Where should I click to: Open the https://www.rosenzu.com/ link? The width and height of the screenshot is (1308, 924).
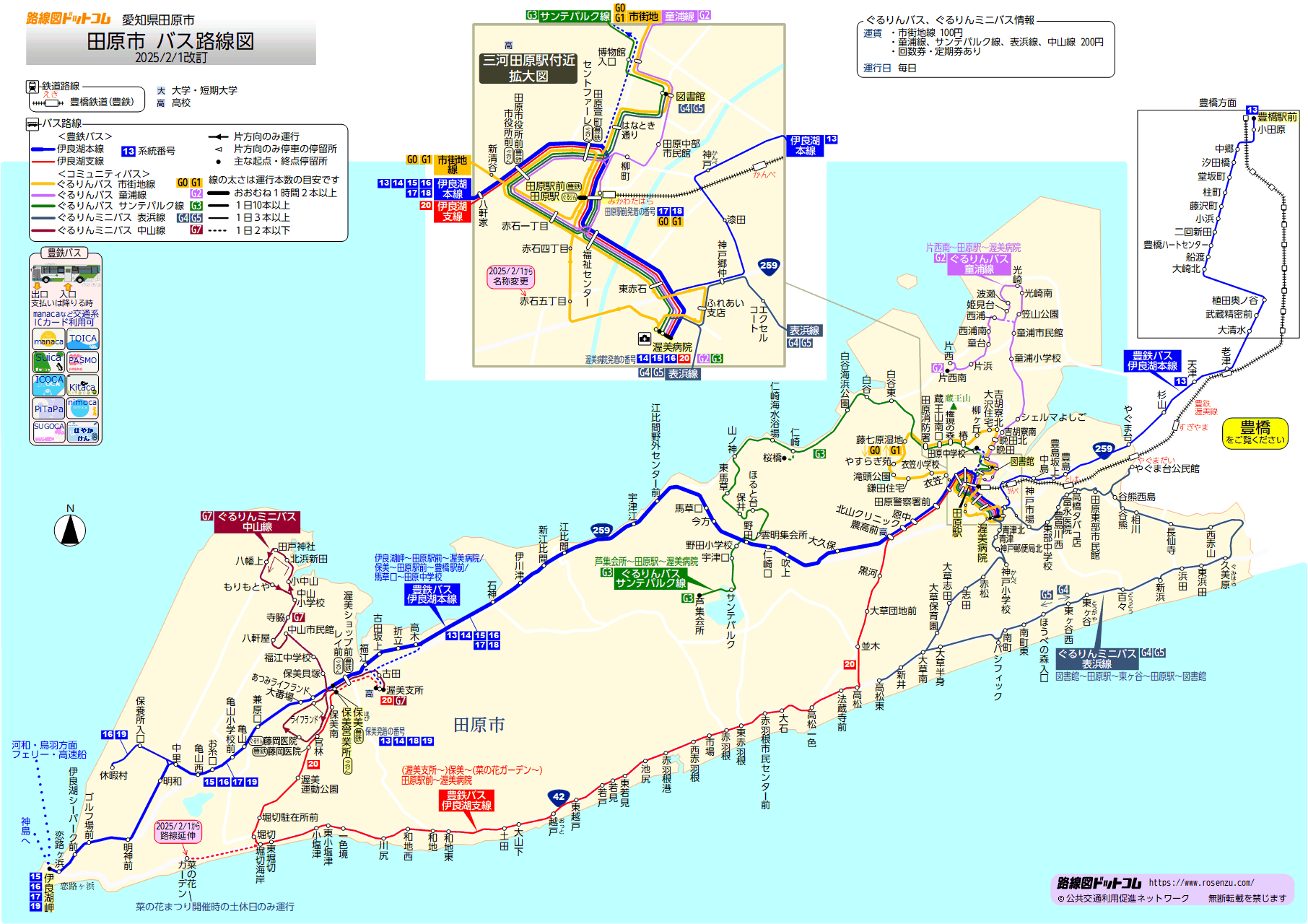click(x=1201, y=882)
